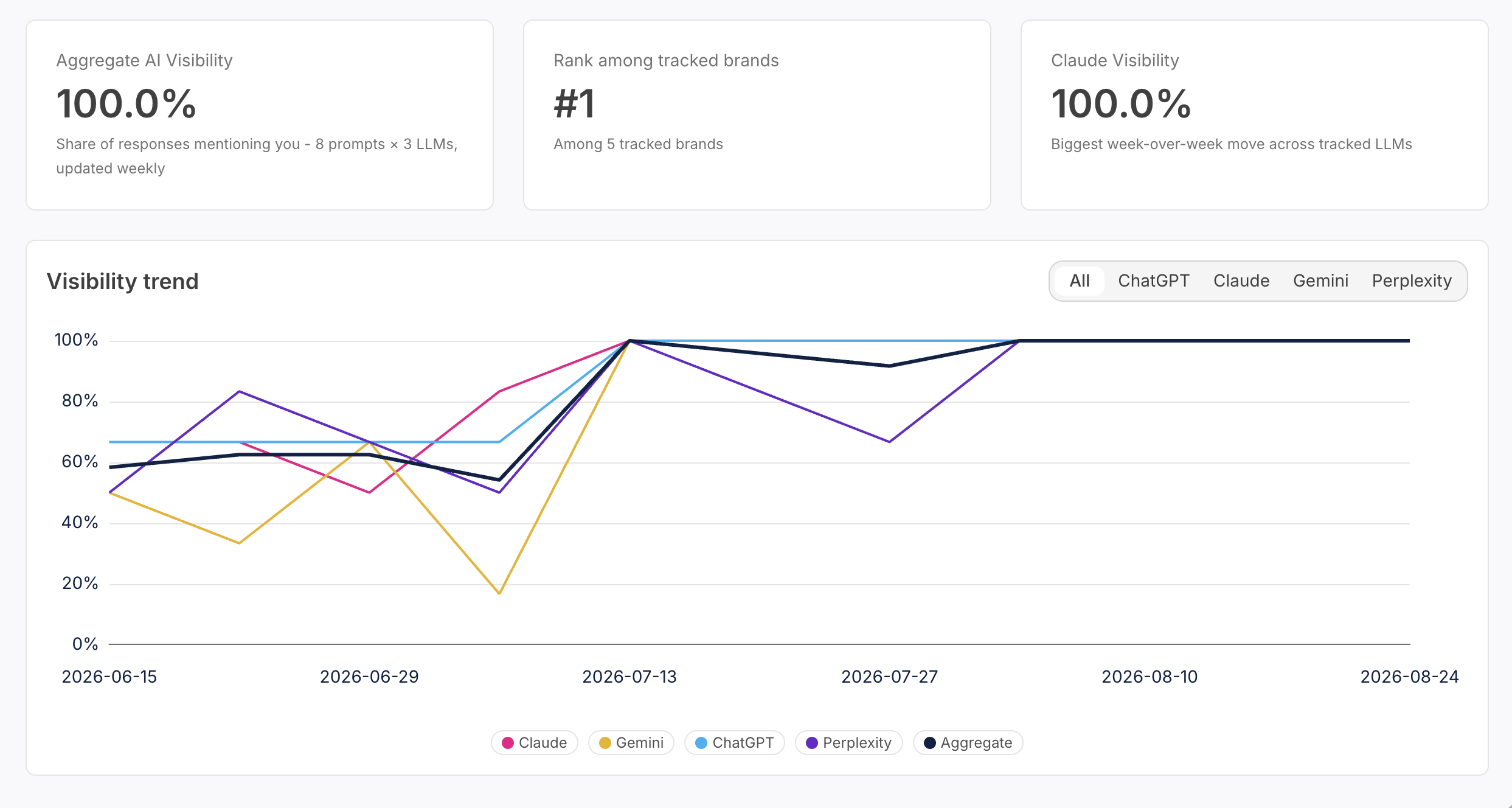
Task: Switch to the Perplexity filter tab
Action: [1412, 281]
